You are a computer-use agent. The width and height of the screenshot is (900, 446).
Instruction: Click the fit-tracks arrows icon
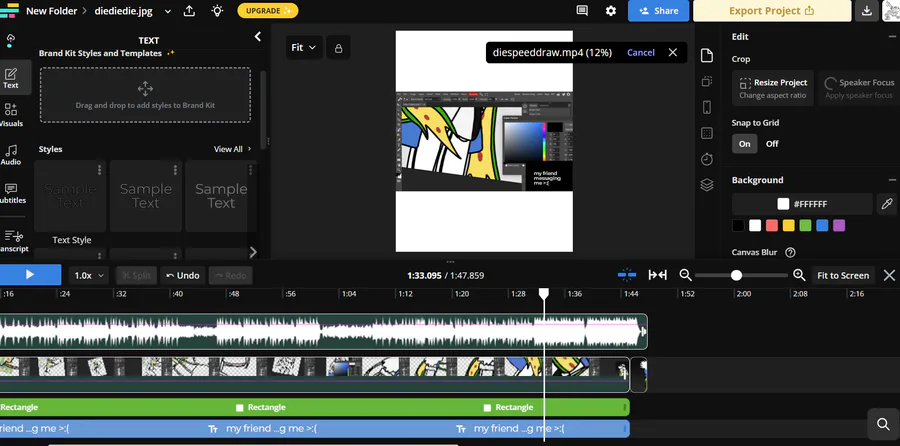click(657, 275)
